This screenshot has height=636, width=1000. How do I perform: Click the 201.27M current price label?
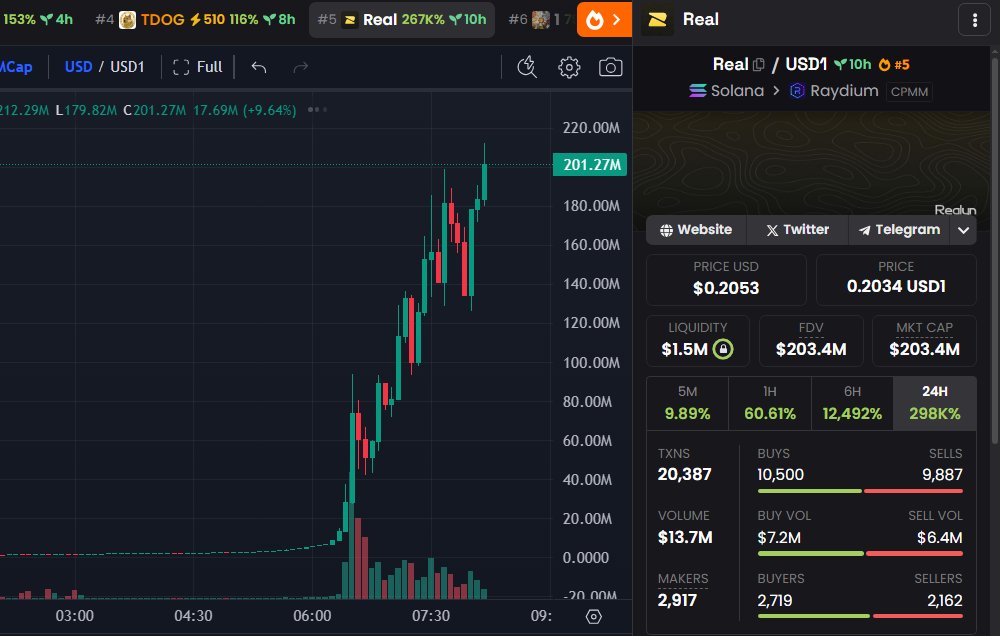coord(590,165)
